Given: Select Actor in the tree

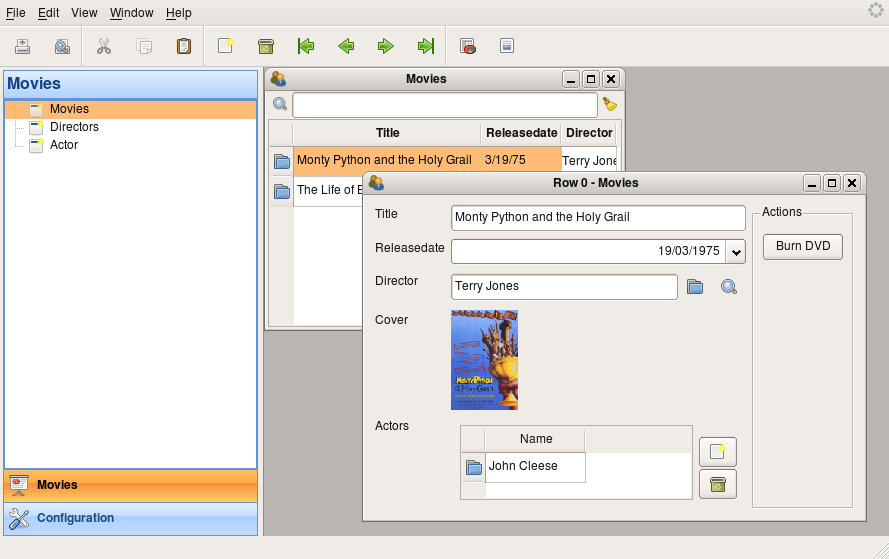Looking at the screenshot, I should pos(64,145).
